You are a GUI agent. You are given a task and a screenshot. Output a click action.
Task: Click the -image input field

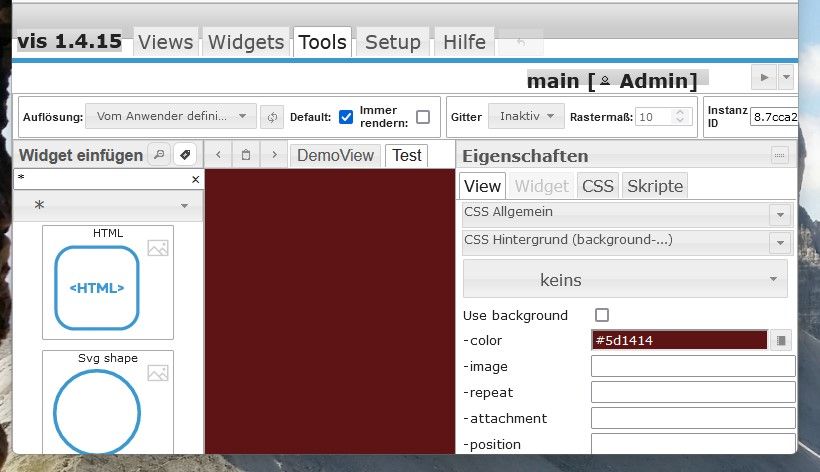click(693, 366)
